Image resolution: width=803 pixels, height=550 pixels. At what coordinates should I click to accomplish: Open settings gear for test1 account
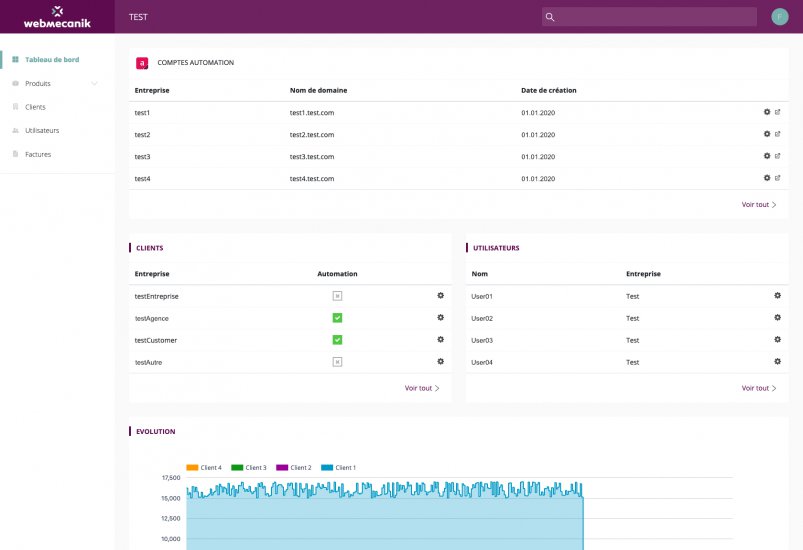coord(767,112)
